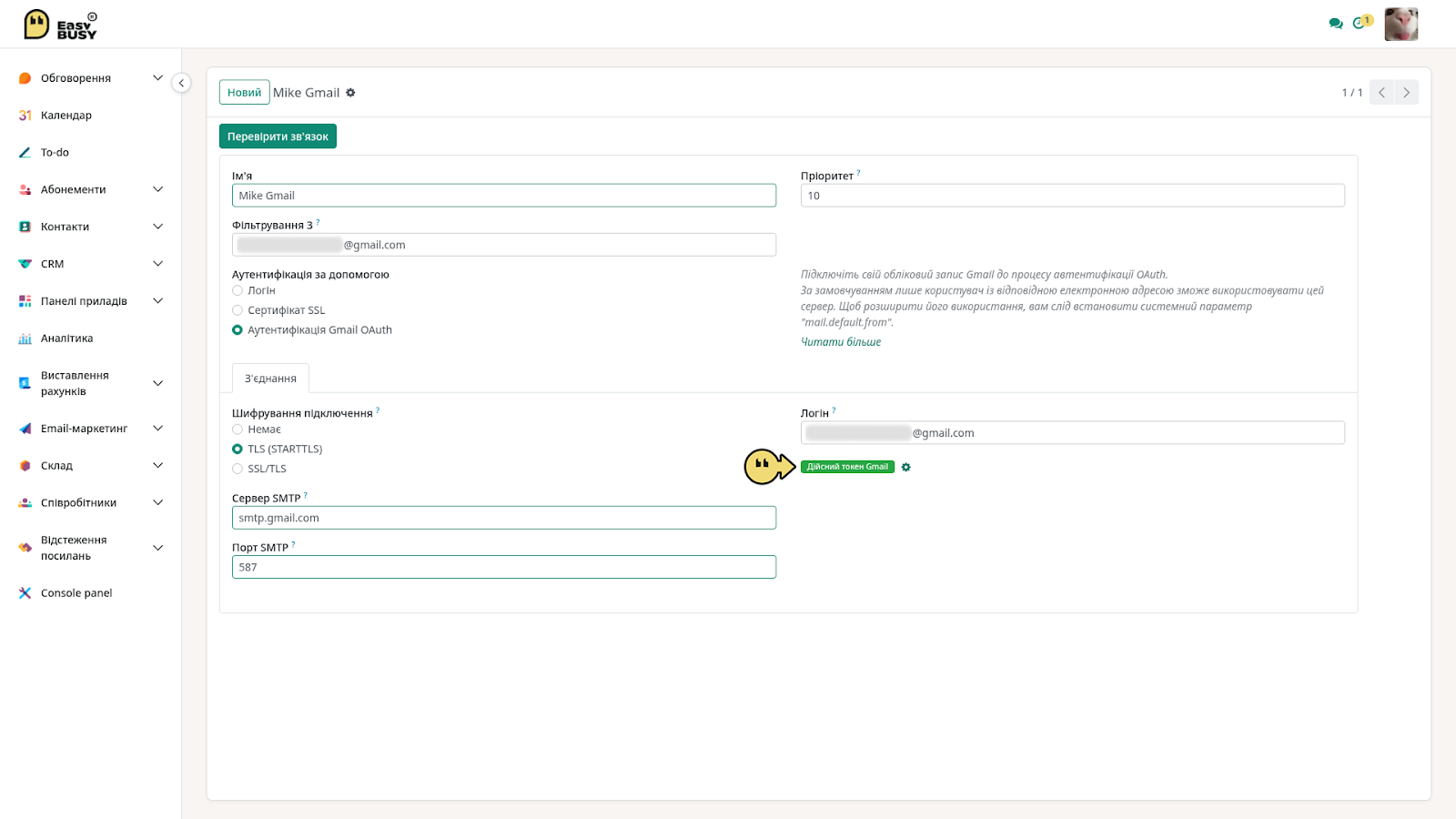
Task: Click the Ім'я input field
Action: click(x=504, y=196)
